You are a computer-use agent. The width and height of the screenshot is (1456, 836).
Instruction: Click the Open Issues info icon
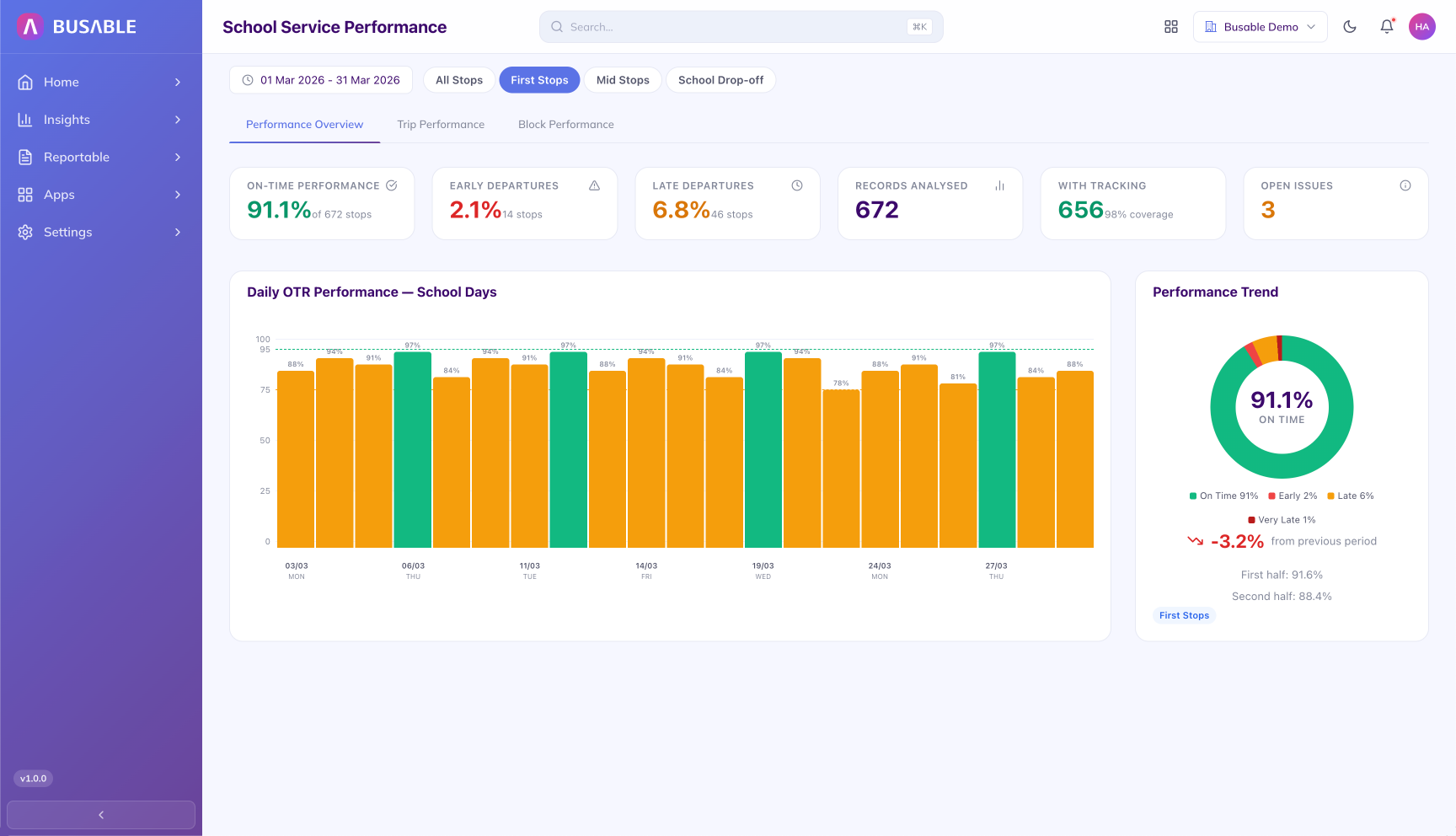click(1405, 185)
